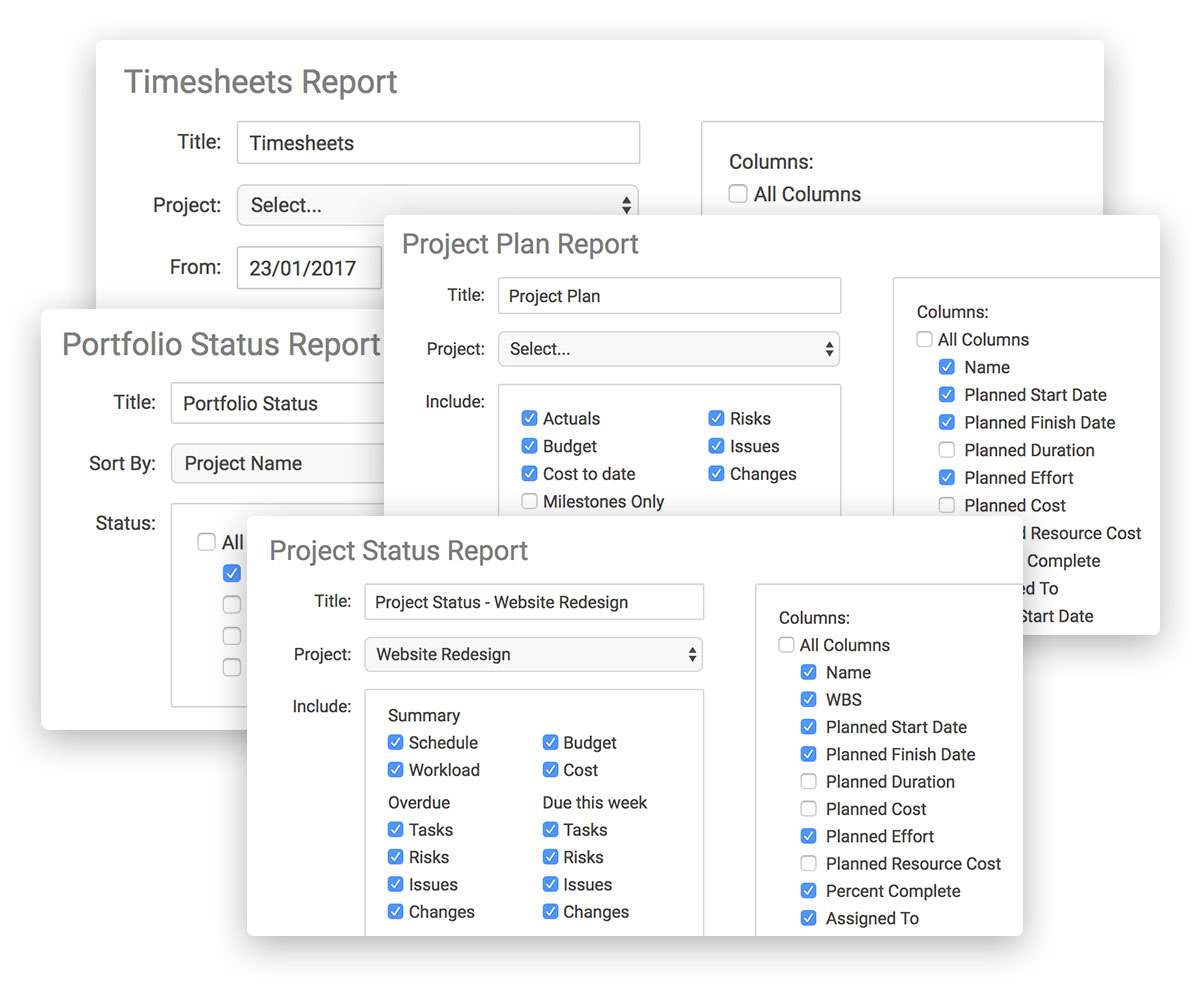This screenshot has height=1000, width=1200.
Task: Enable Milestones Only checkbox
Action: pyautogui.click(x=530, y=502)
